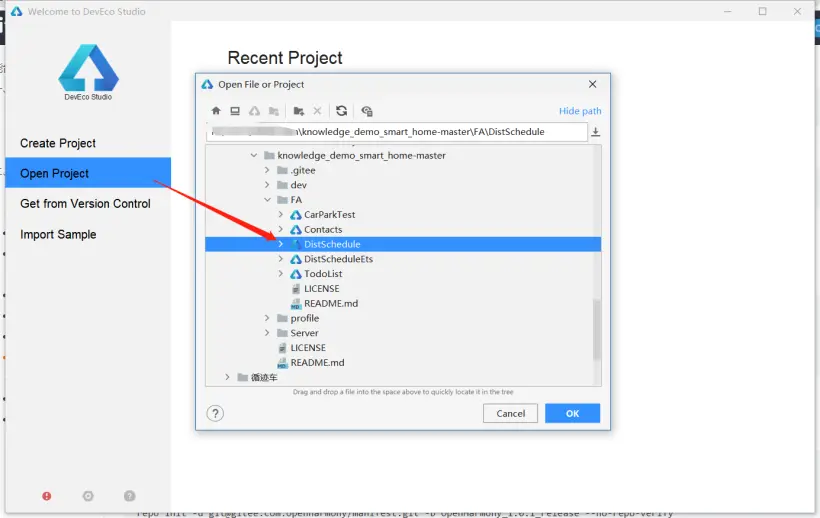Create new folder icon in toolbar
820x518 pixels.
(x=299, y=111)
